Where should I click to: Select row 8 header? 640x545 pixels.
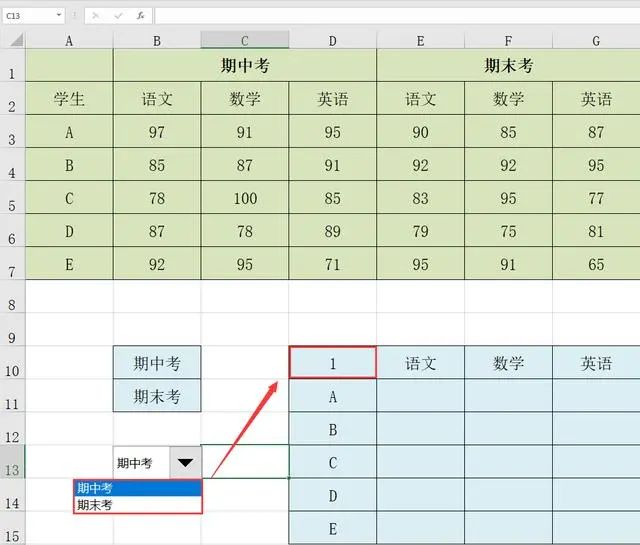tap(12, 303)
